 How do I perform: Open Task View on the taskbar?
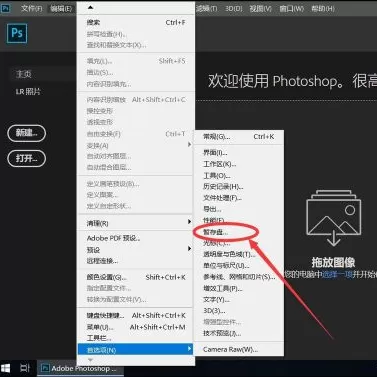pyautogui.click(x=25, y=368)
